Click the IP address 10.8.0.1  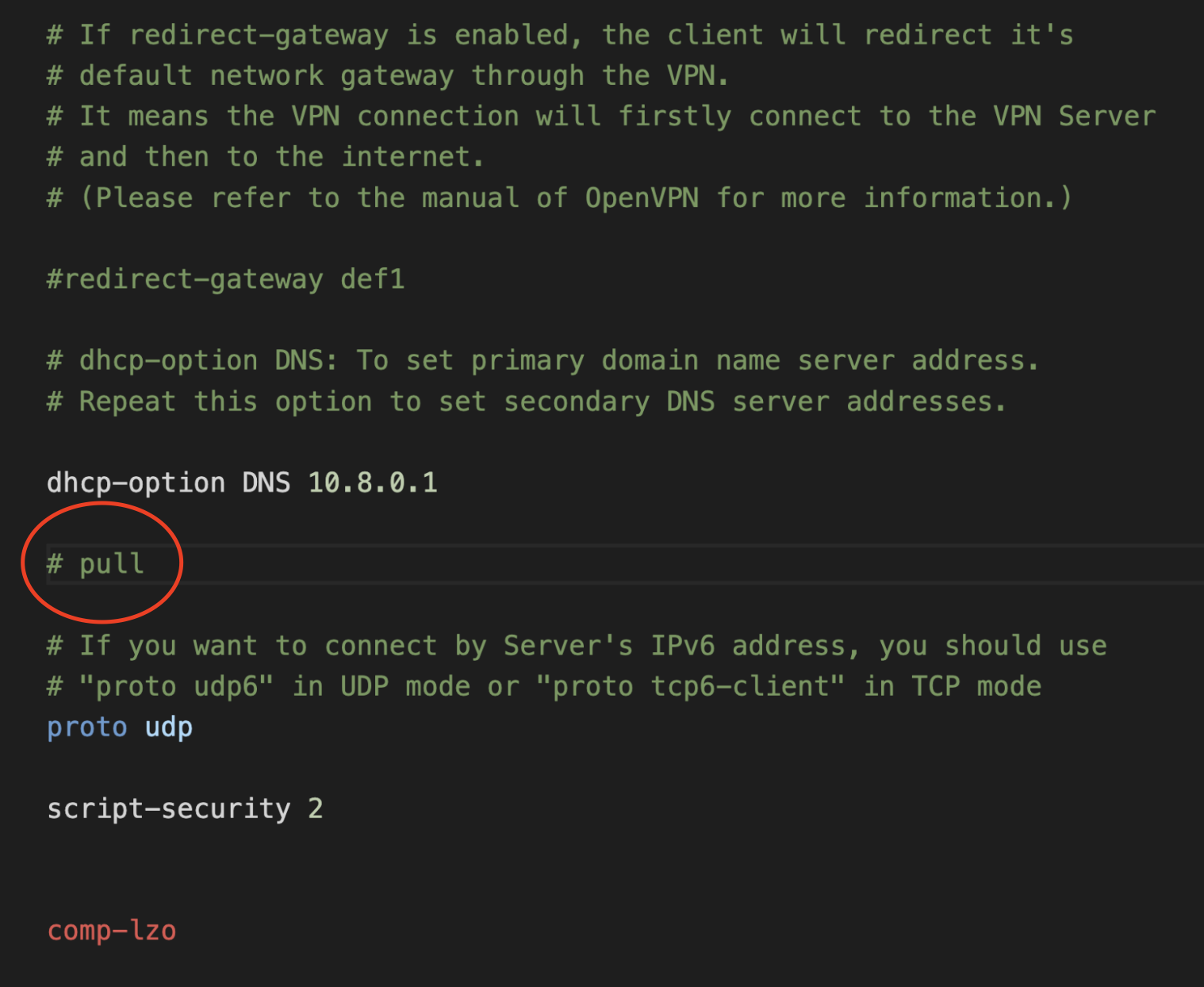coord(372,482)
